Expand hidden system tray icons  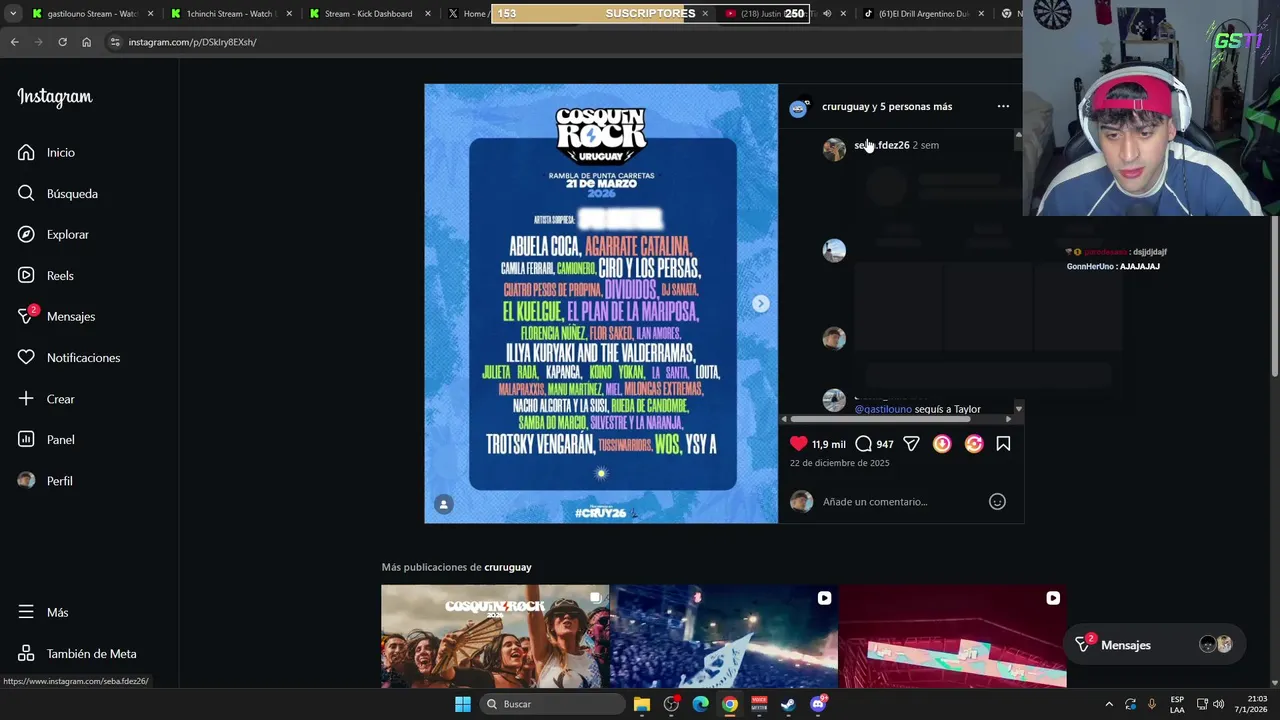coord(1108,704)
